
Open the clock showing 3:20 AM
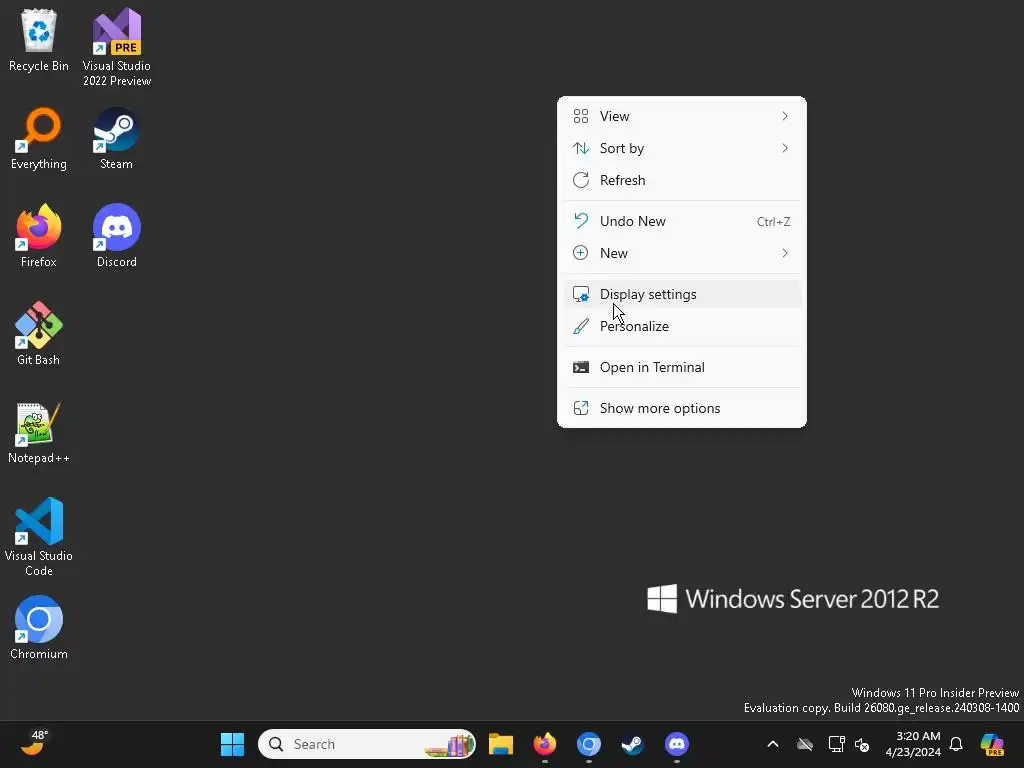click(x=913, y=744)
